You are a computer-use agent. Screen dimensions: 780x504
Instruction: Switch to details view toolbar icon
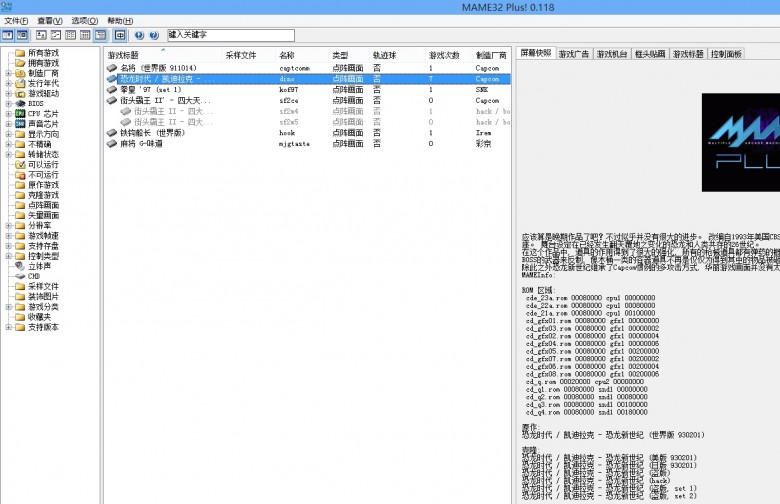pyautogui.click(x=86, y=35)
